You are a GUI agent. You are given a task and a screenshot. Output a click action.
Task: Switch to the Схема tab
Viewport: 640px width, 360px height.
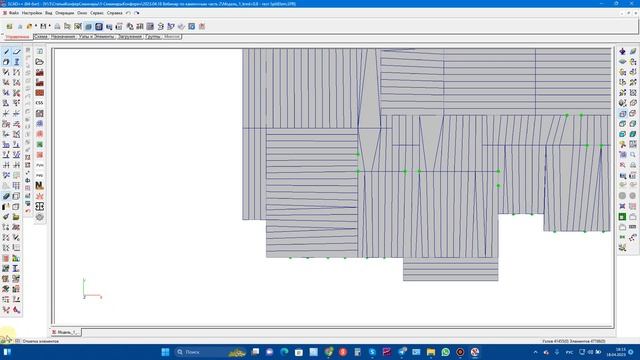pyautogui.click(x=41, y=37)
